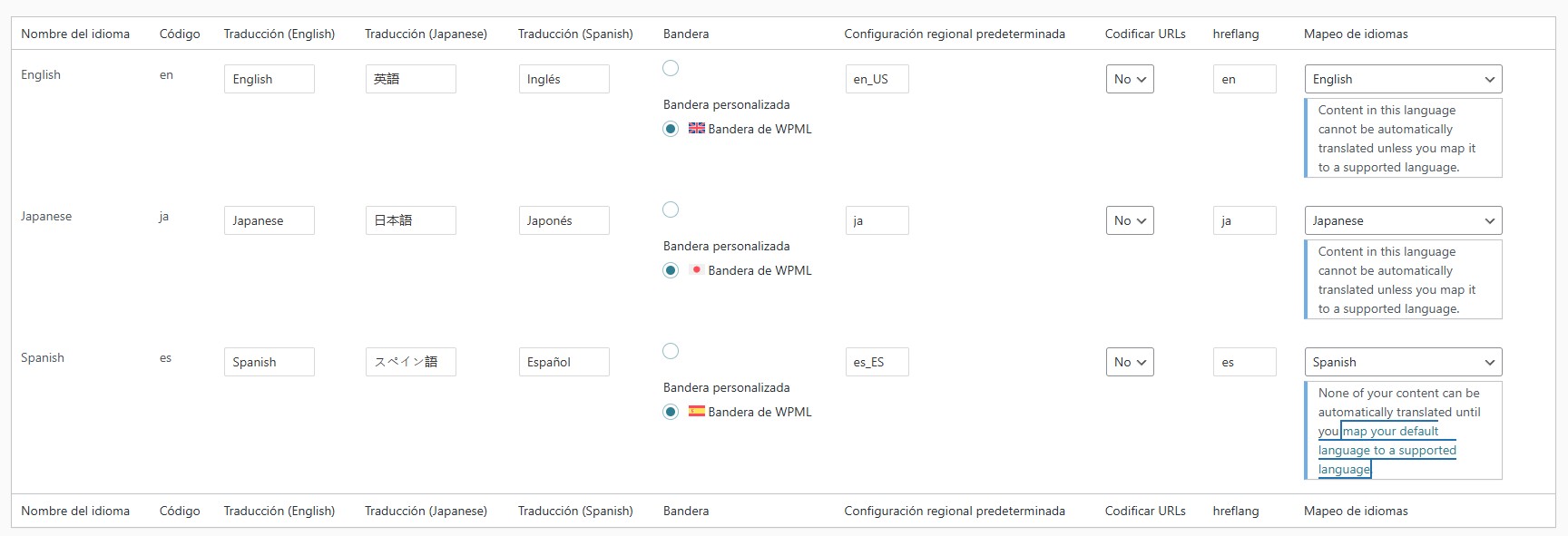This screenshot has height=536, width=1568.
Task: Click the Japan flag icon
Action: click(696, 269)
